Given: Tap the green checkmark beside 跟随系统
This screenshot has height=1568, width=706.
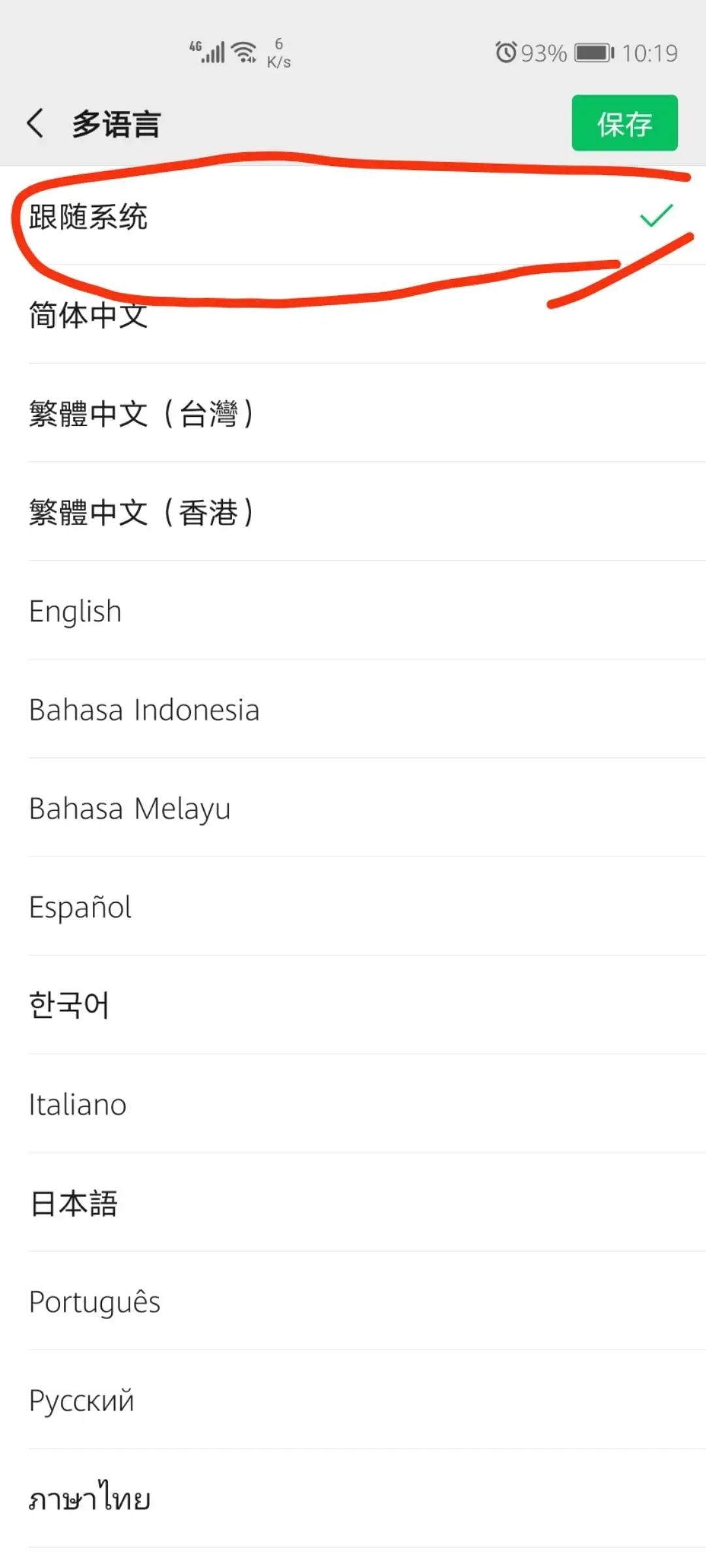Looking at the screenshot, I should point(656,216).
